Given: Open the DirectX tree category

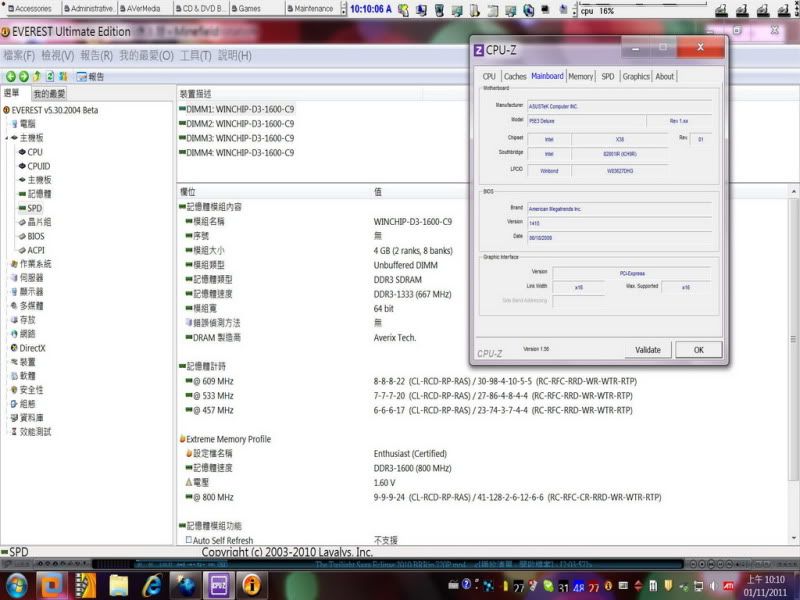Looking at the screenshot, I should (x=28, y=348).
